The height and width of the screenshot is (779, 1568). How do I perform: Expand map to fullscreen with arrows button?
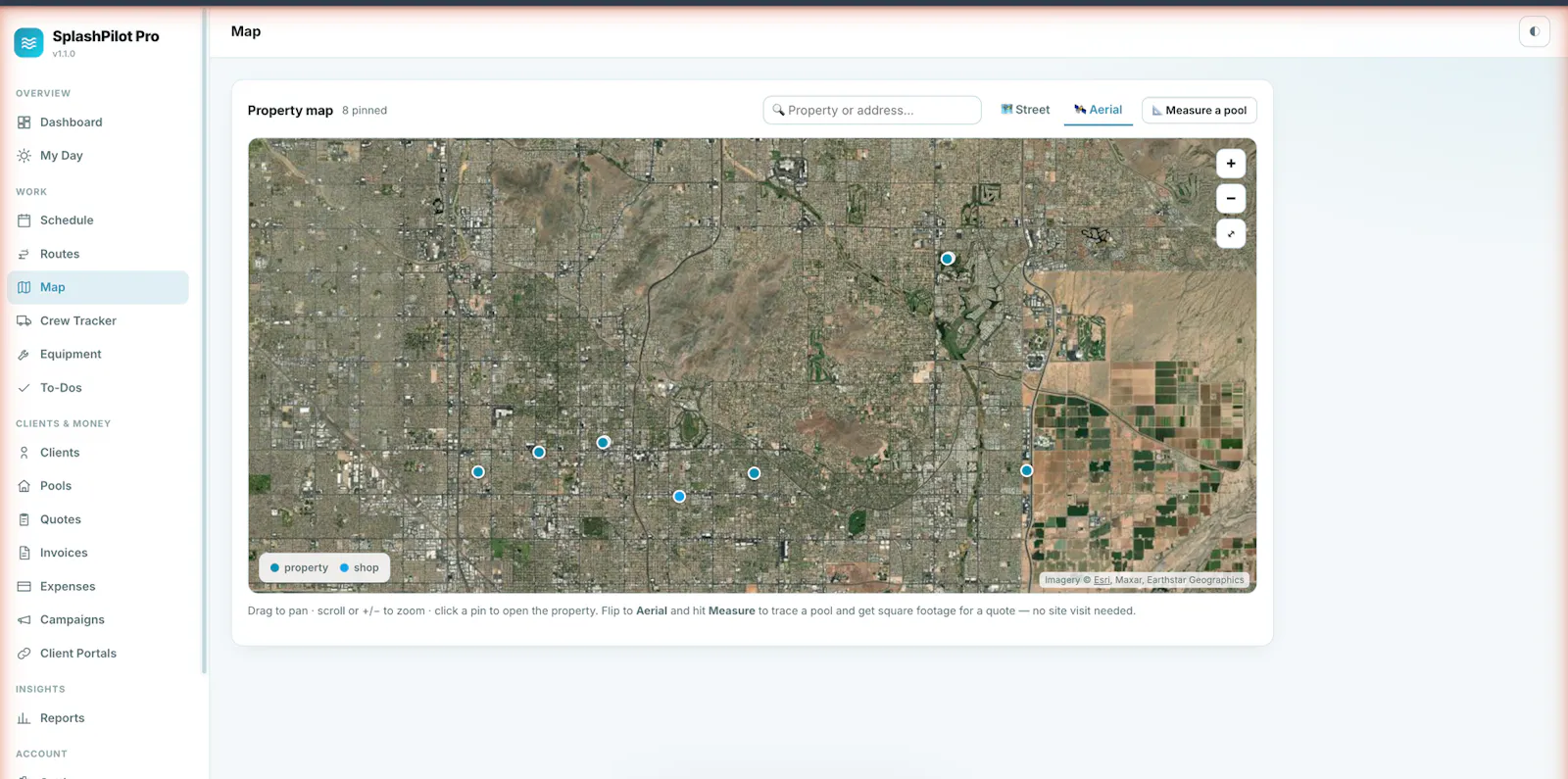tap(1231, 234)
